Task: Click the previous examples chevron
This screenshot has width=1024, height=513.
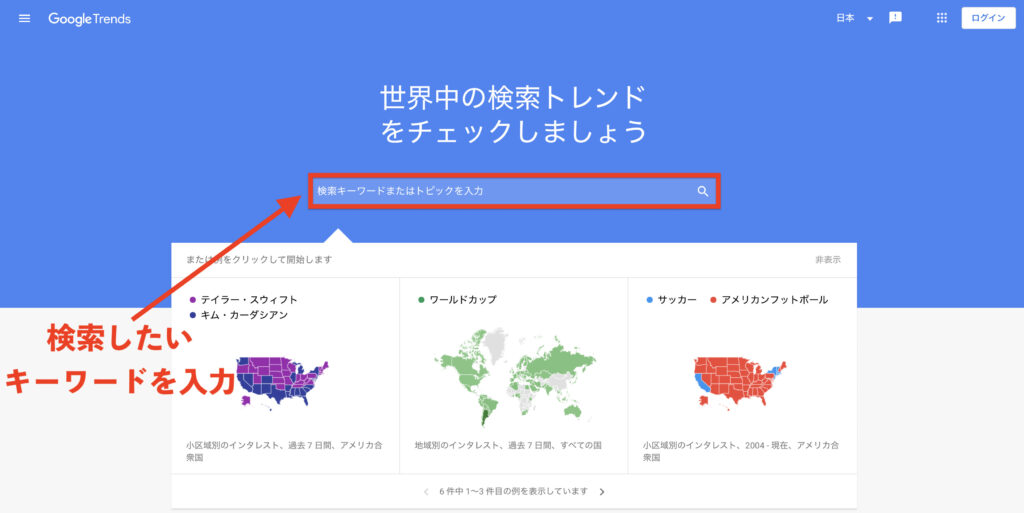Action: click(426, 492)
